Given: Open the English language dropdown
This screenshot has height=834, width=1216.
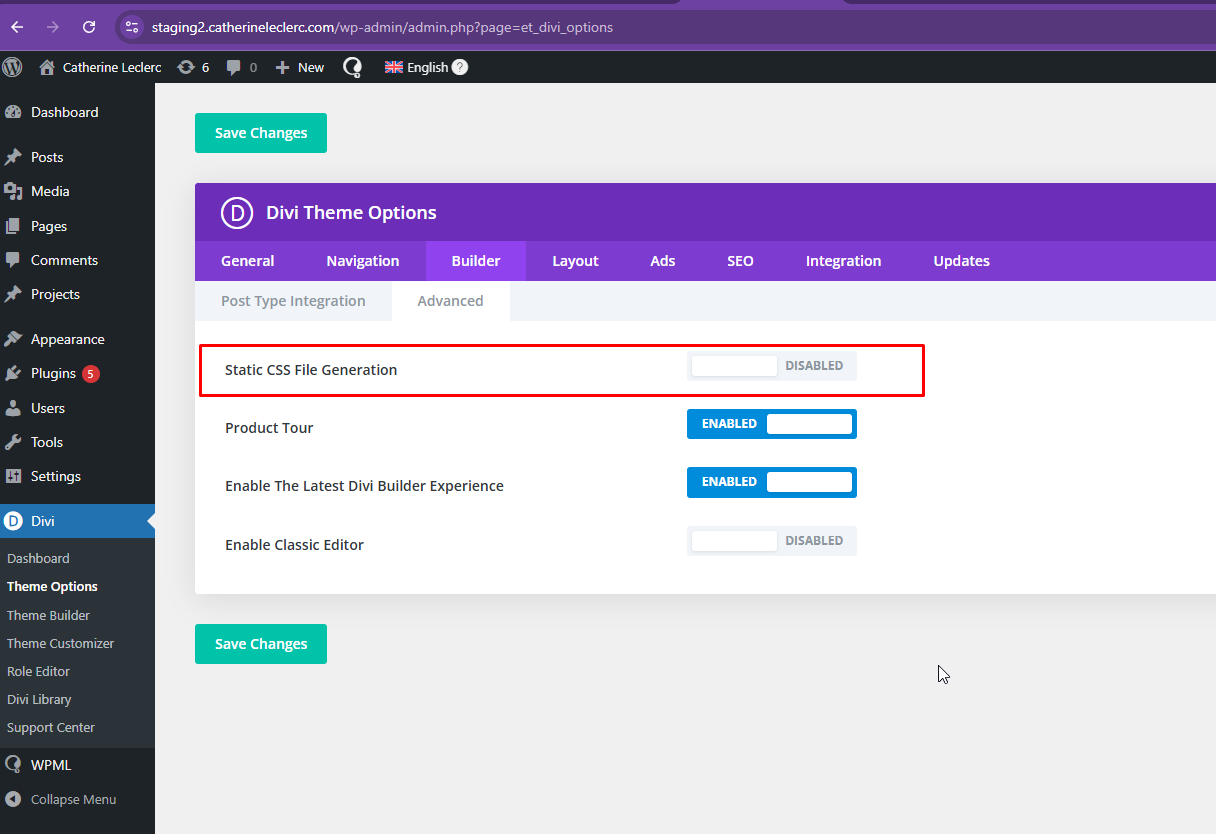Looking at the screenshot, I should click(x=416, y=67).
